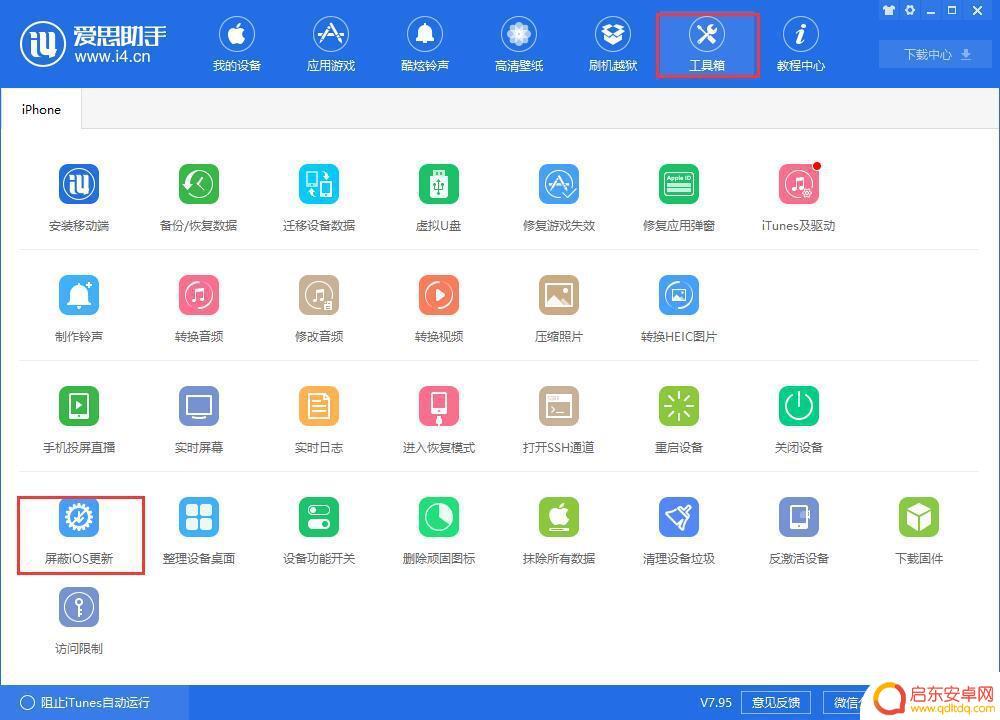Open settings gear in title bar
1000x720 pixels.
pos(910,10)
